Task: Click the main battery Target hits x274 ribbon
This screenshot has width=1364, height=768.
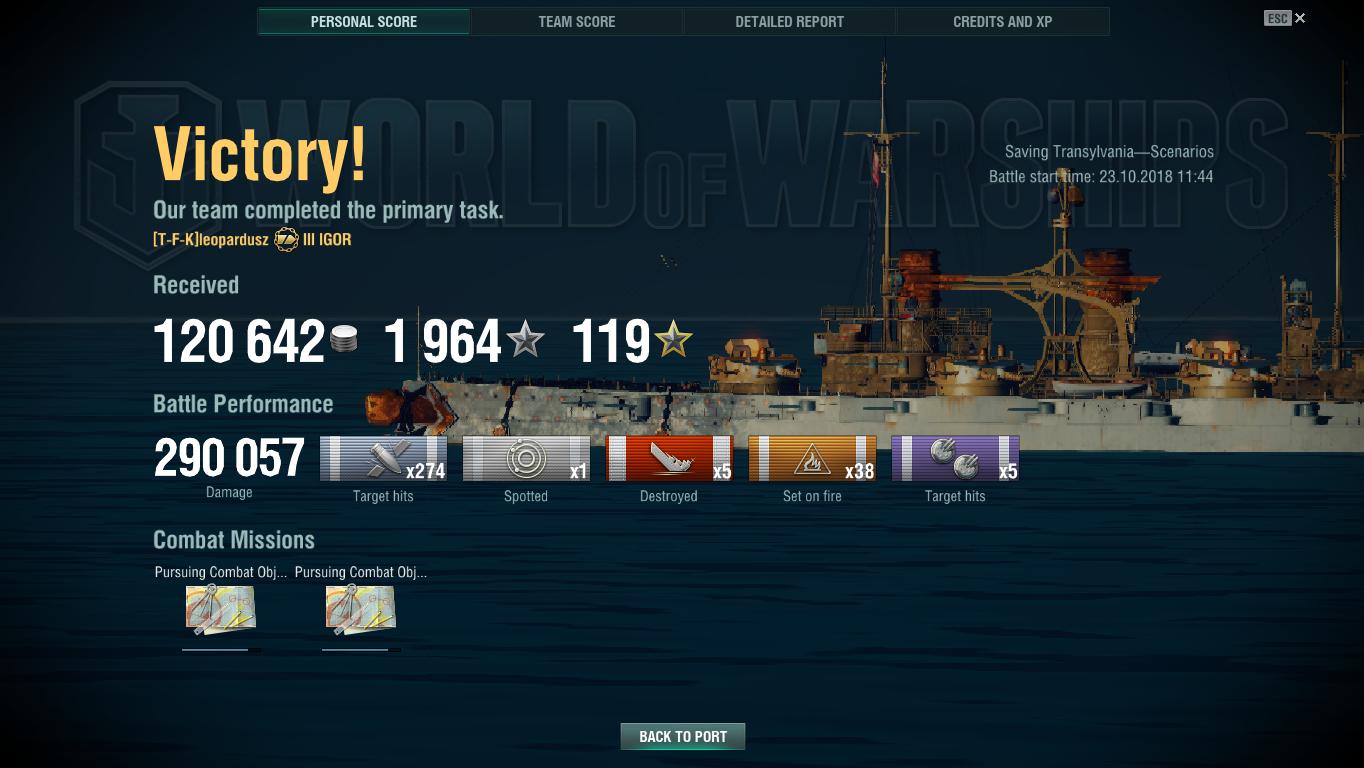Action: [x=383, y=459]
